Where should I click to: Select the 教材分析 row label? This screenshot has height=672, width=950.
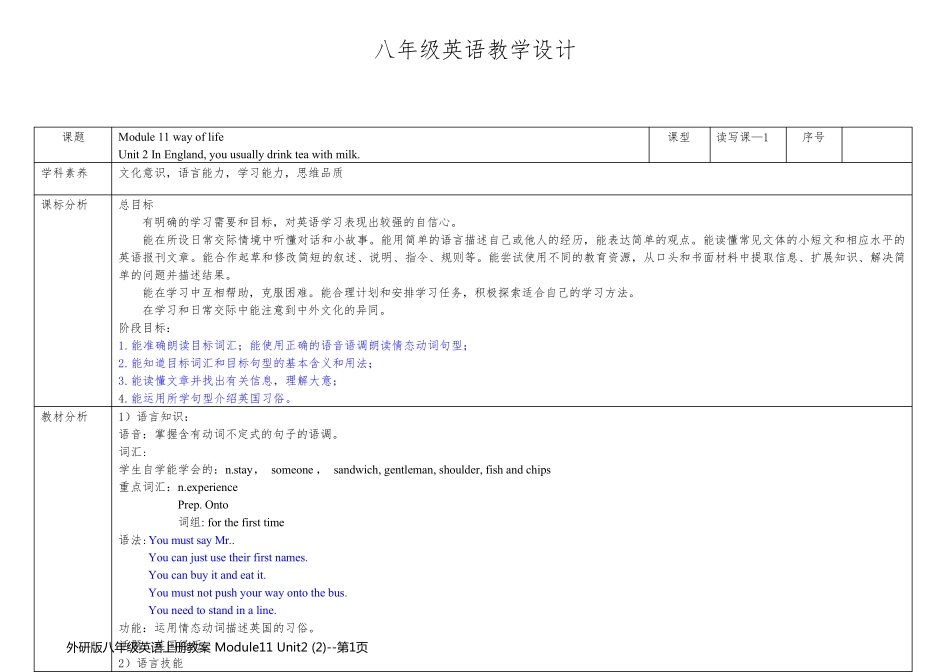pos(64,417)
